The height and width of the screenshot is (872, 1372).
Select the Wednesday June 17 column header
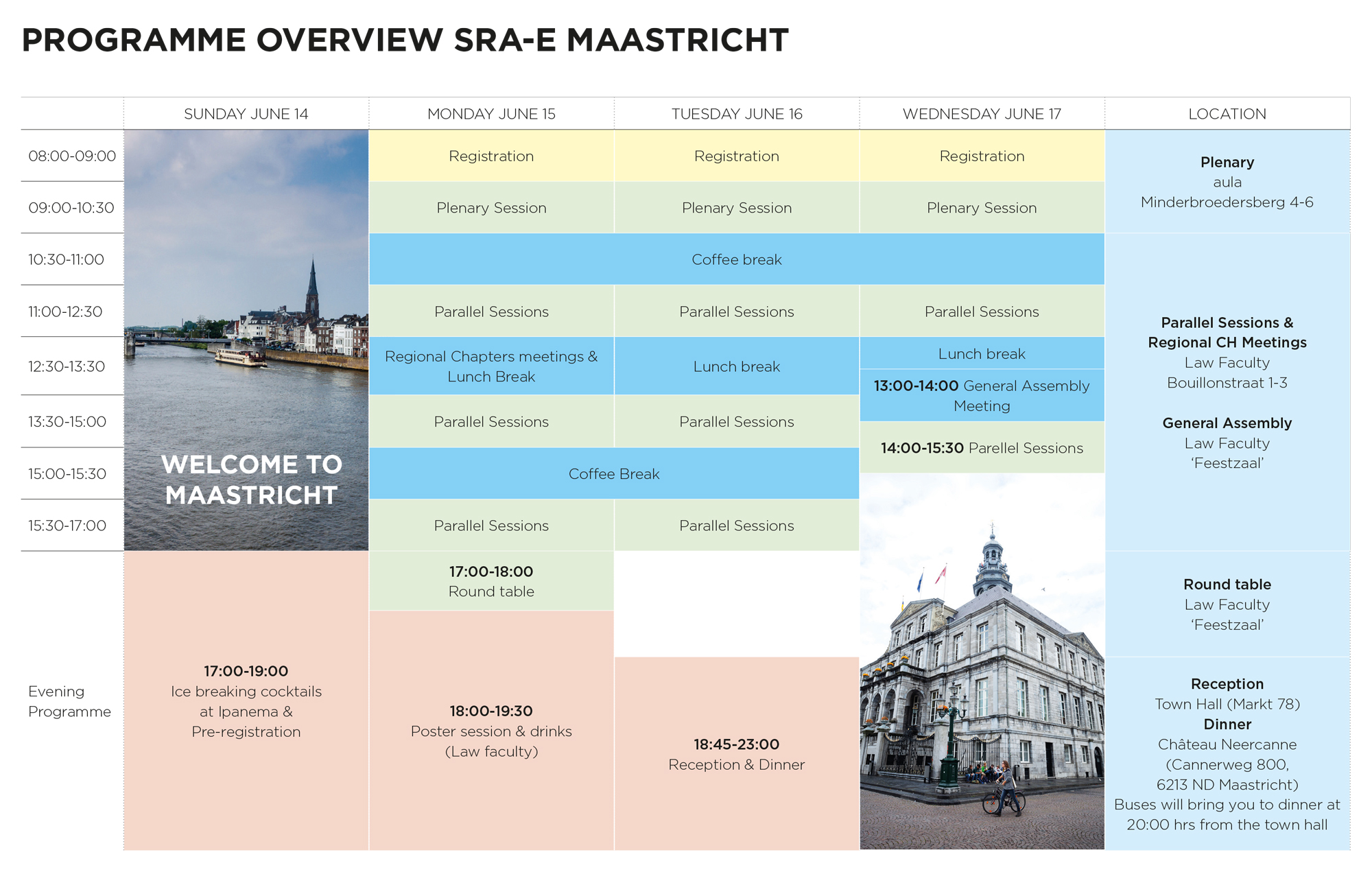(982, 114)
